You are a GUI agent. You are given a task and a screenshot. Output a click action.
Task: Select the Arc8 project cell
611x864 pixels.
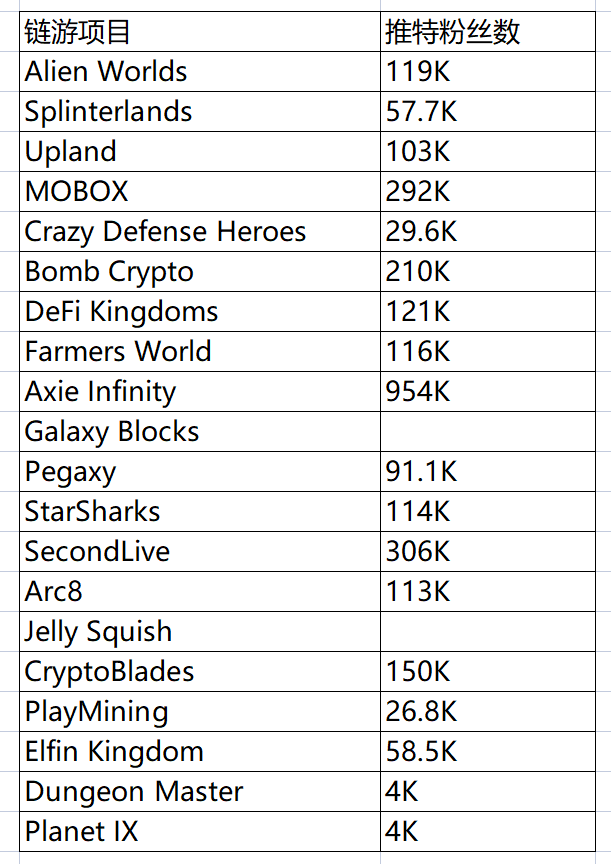pos(199,591)
